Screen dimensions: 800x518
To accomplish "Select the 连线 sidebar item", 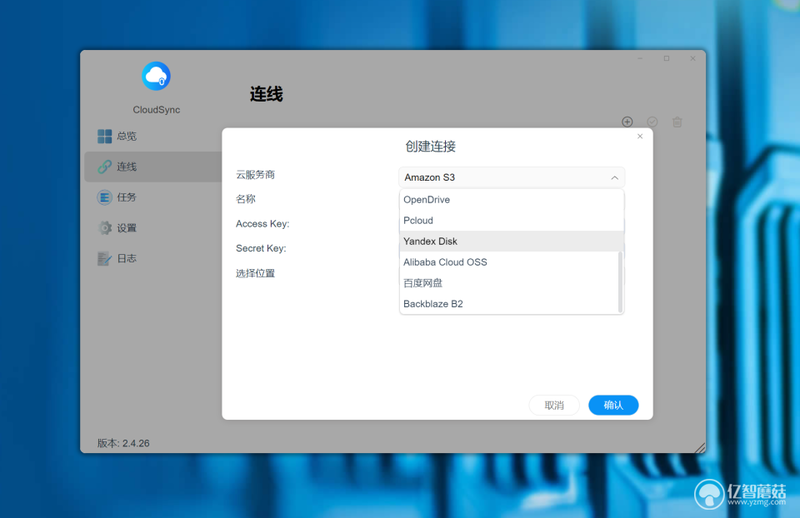I will point(153,167).
